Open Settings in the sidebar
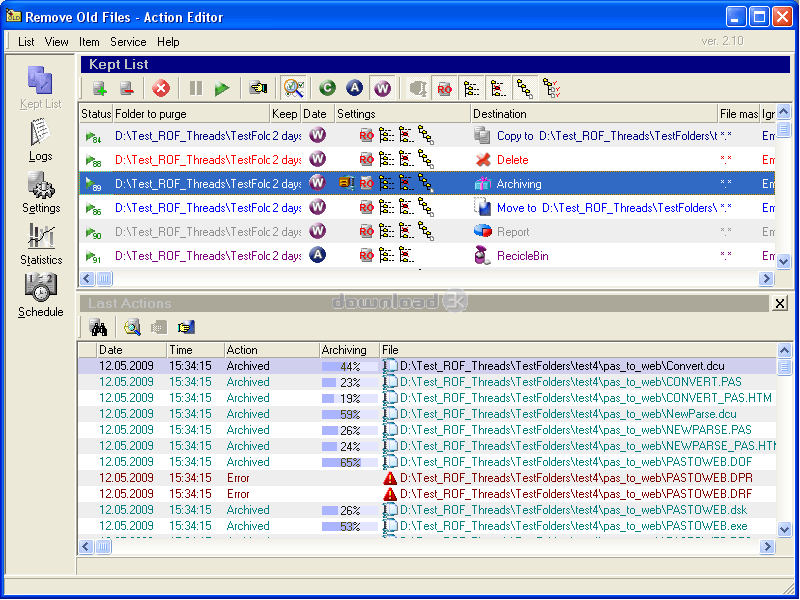Viewport: 800px width, 600px height. coord(41,192)
